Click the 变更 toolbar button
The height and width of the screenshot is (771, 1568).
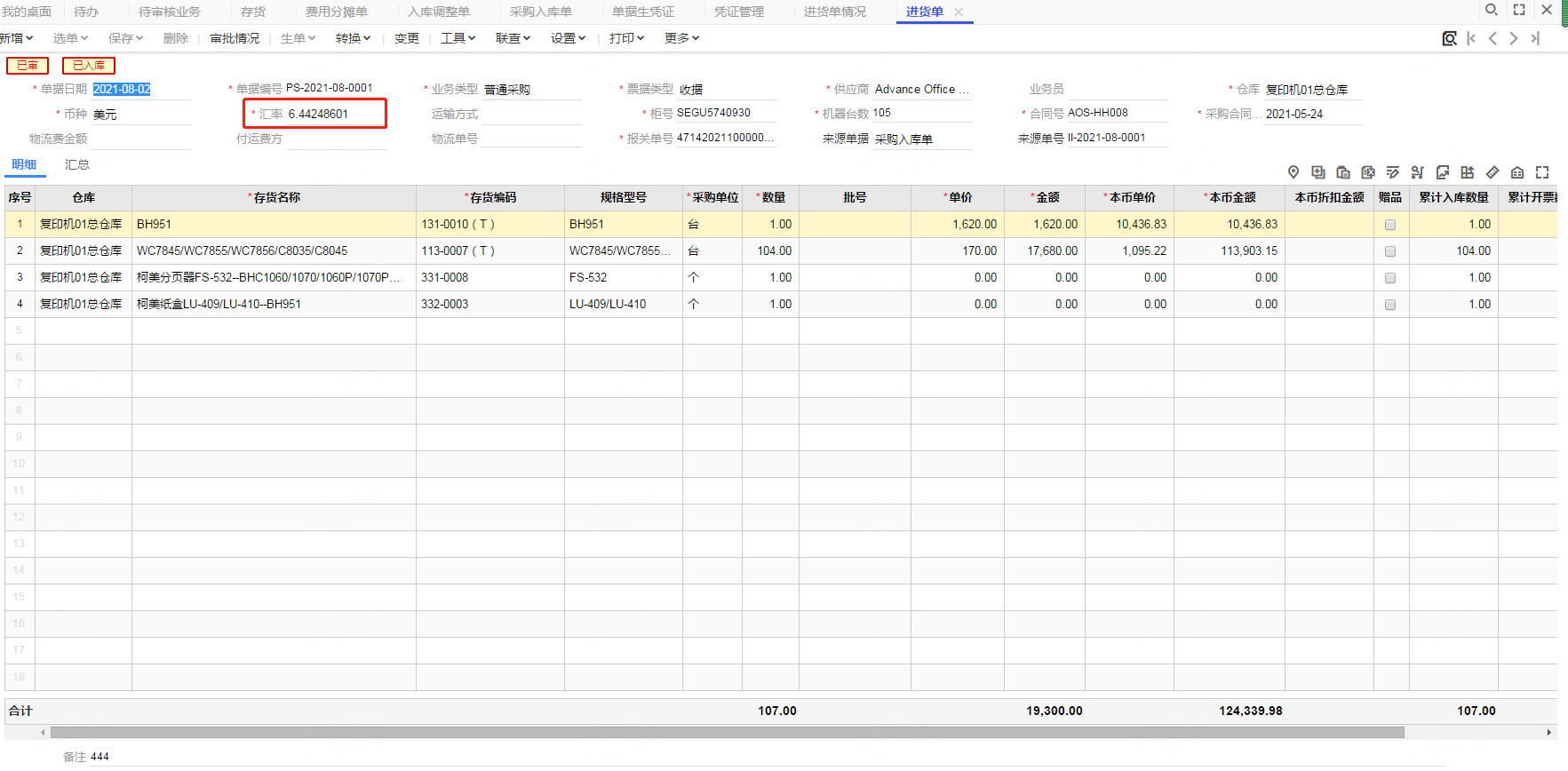pyautogui.click(x=406, y=38)
